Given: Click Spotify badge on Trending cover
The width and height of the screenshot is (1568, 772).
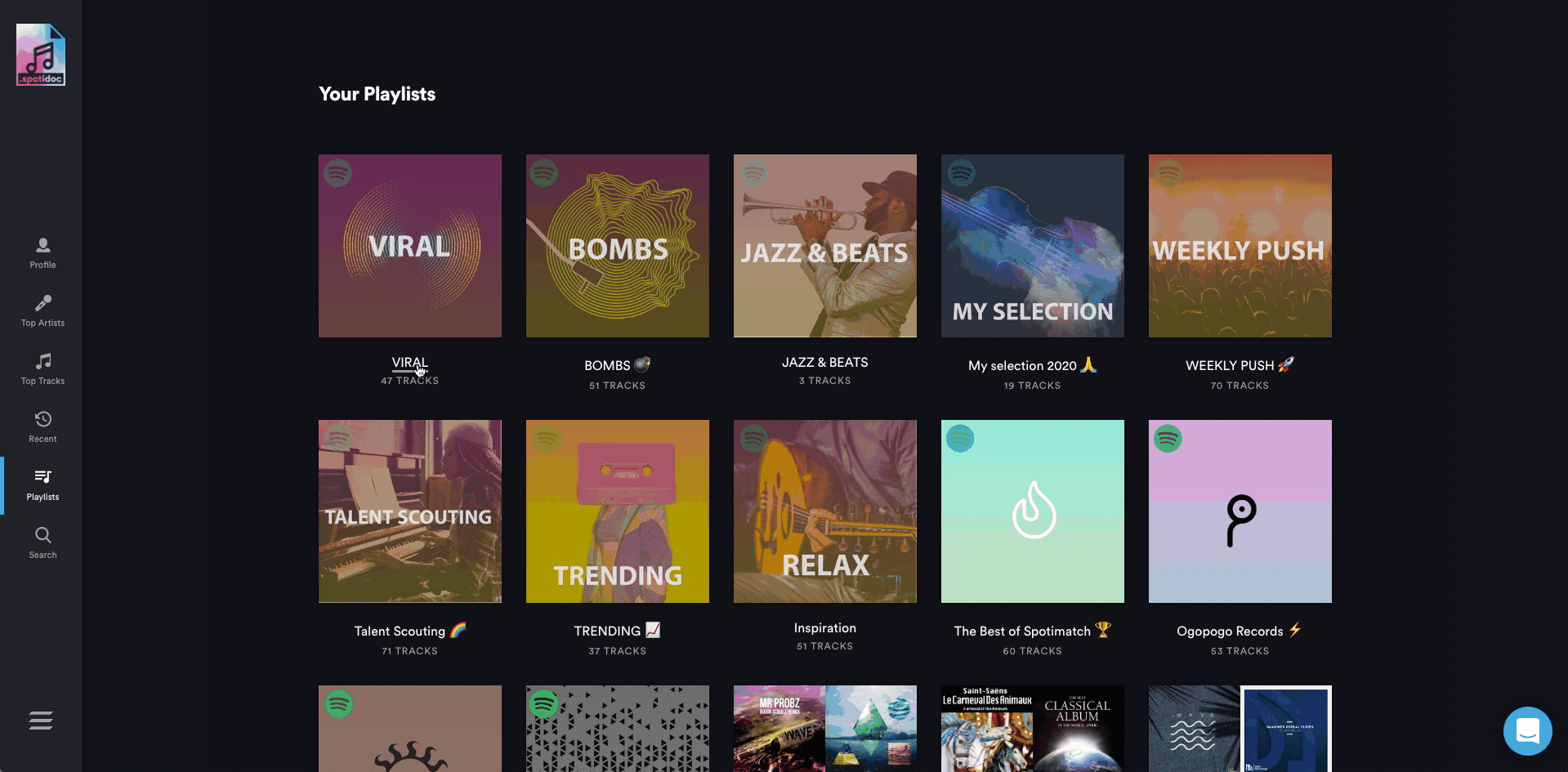Looking at the screenshot, I should 545,439.
